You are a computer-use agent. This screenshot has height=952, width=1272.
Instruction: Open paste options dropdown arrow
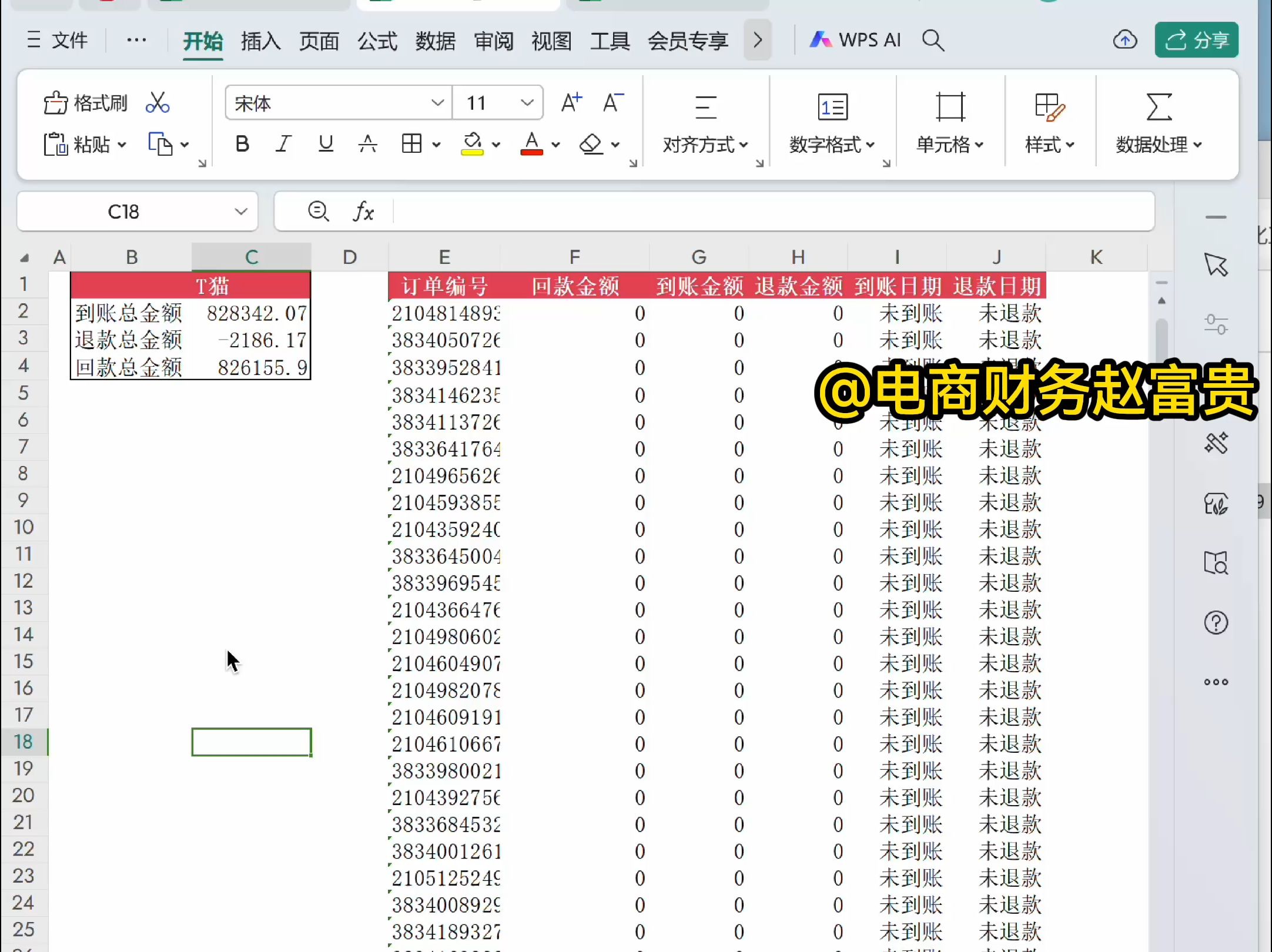(x=122, y=145)
